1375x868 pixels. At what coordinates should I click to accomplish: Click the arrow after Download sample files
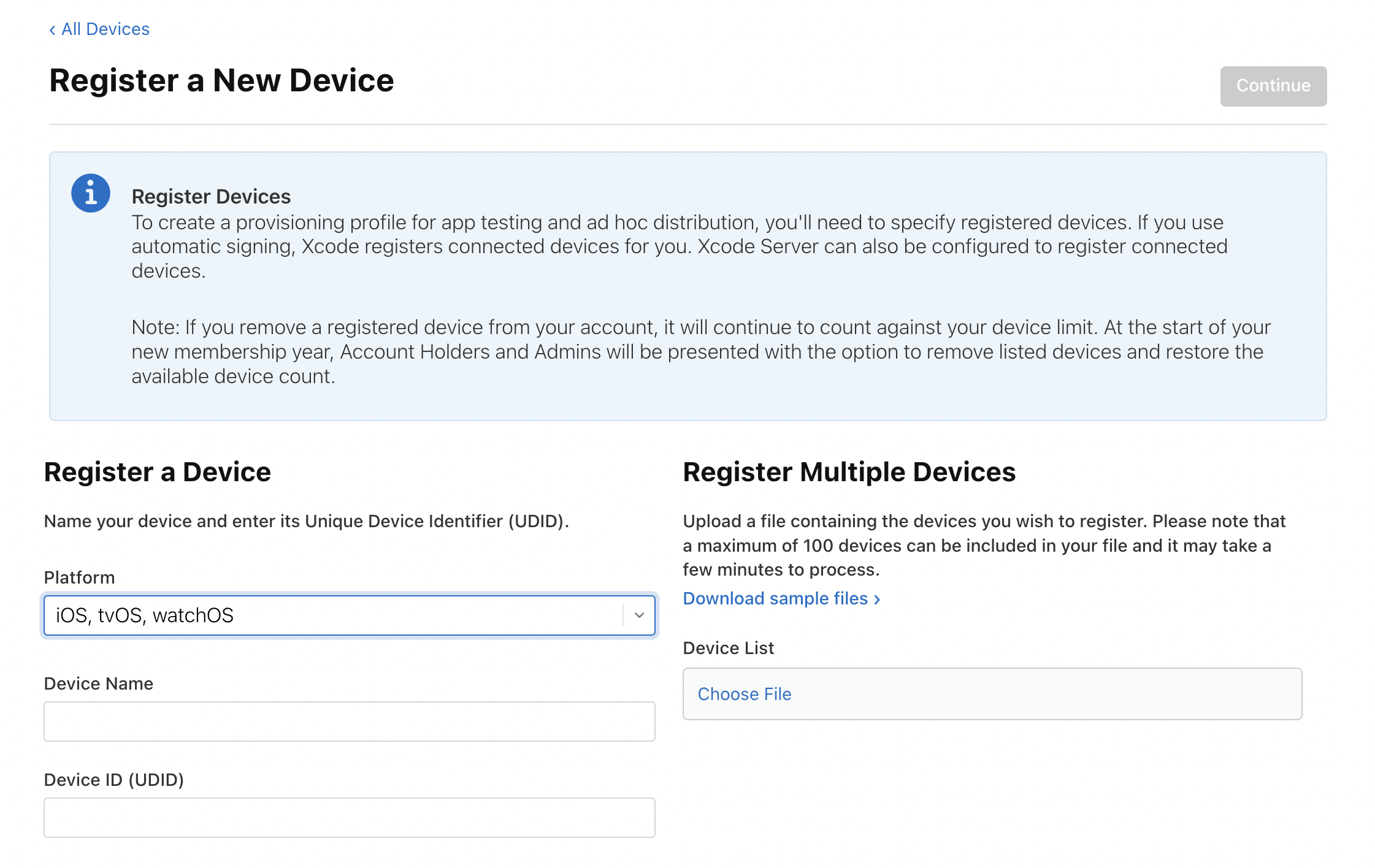coord(877,599)
